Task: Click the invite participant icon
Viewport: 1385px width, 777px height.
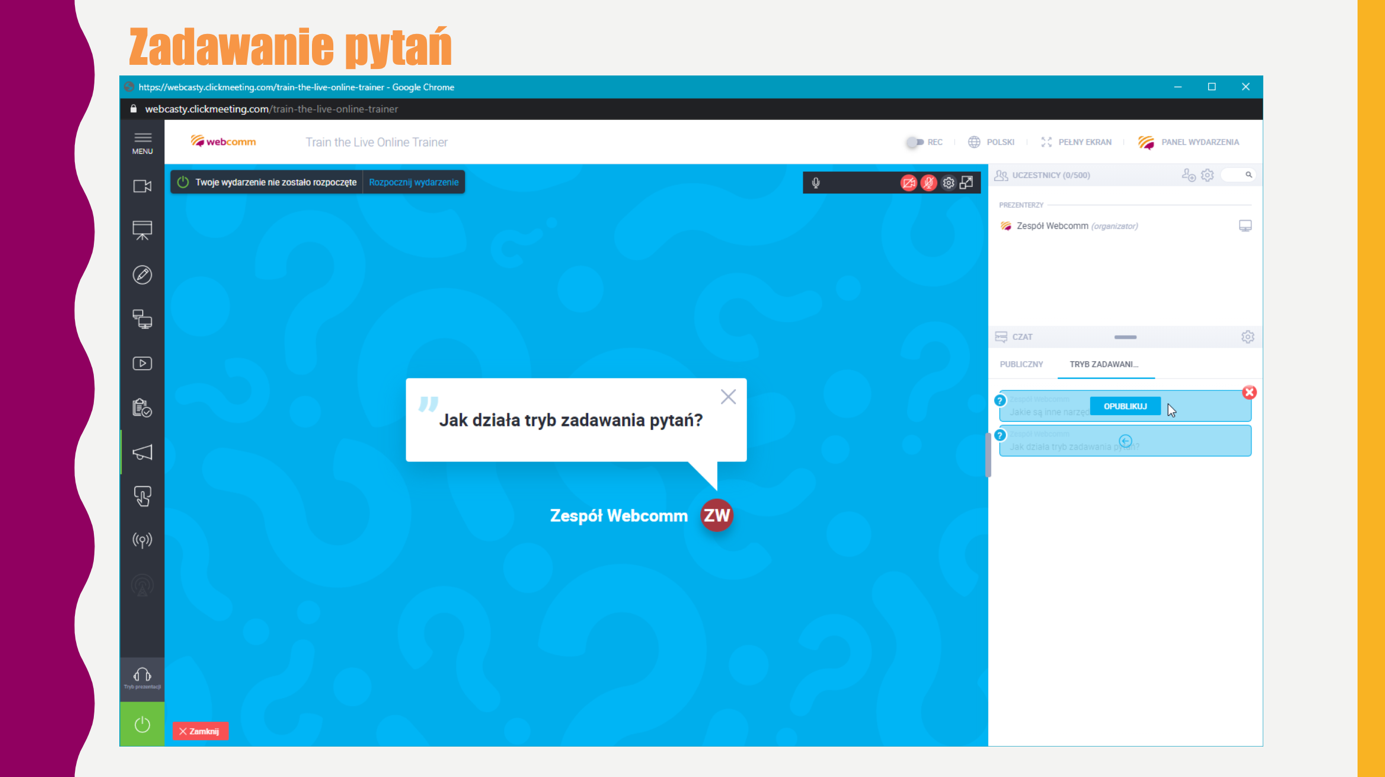Action: coord(1188,175)
